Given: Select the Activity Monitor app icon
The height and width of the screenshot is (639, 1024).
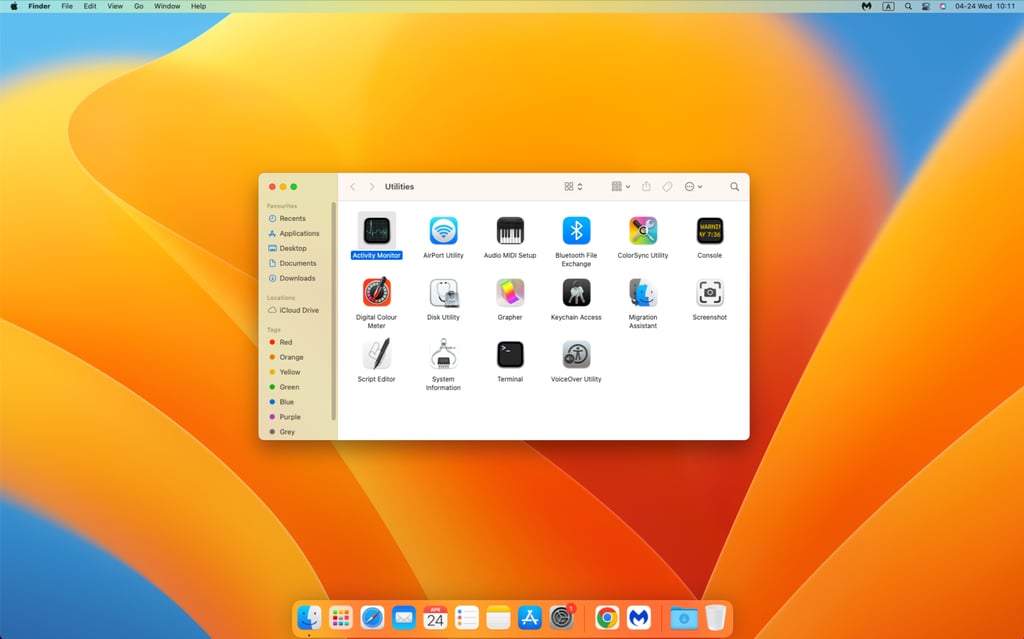Looking at the screenshot, I should (x=377, y=231).
